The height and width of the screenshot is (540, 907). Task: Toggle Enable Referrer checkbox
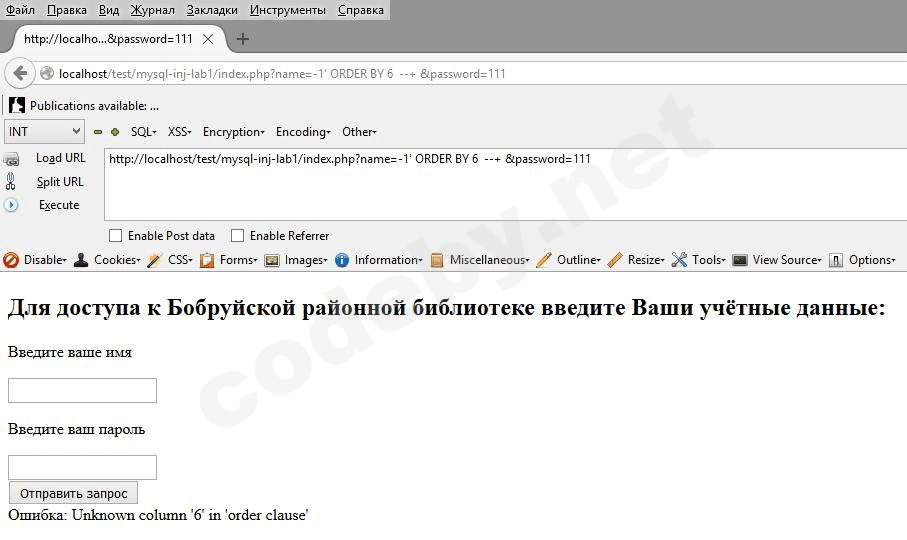point(237,235)
